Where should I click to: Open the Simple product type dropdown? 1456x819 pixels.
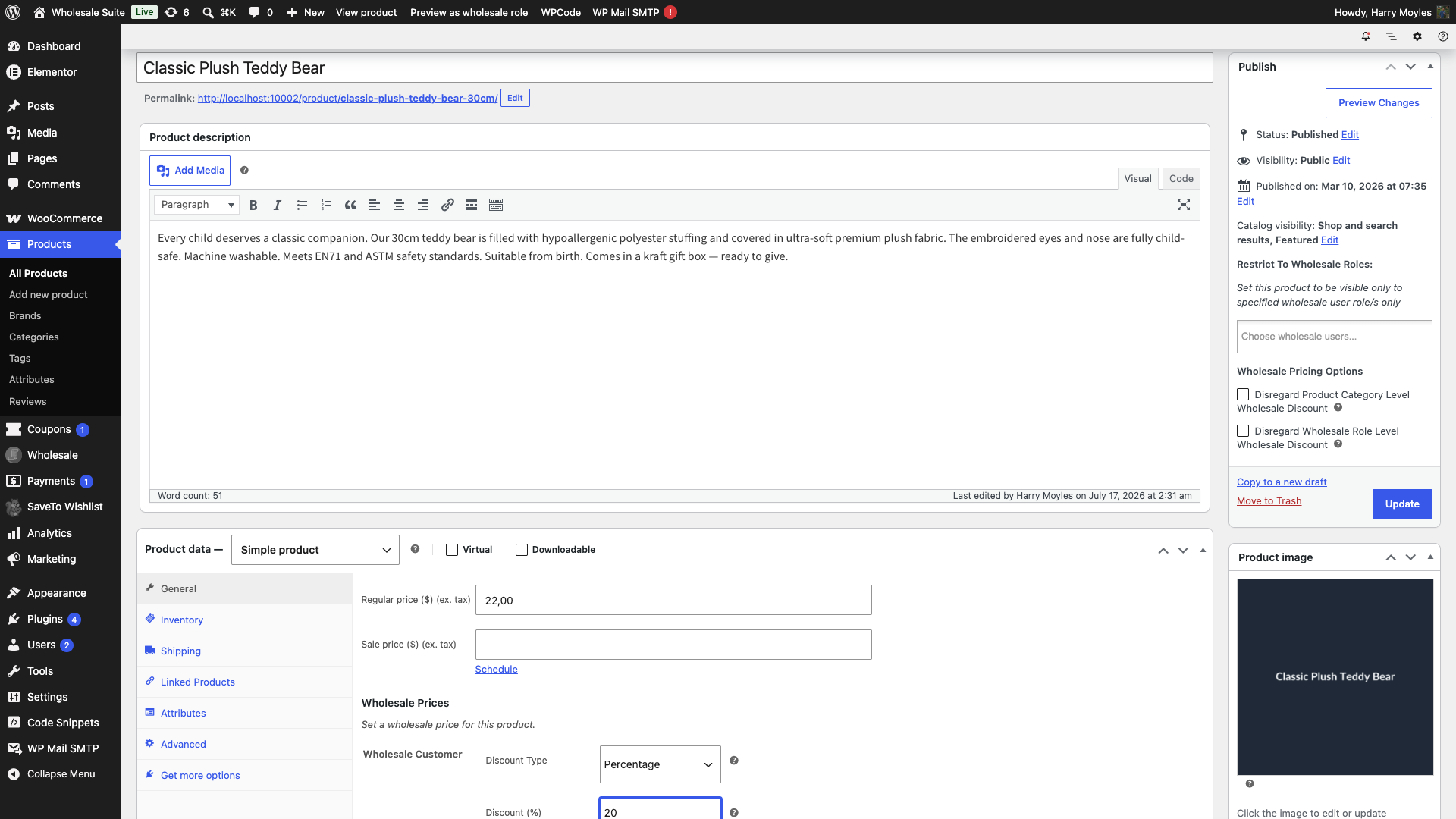pyautogui.click(x=315, y=550)
